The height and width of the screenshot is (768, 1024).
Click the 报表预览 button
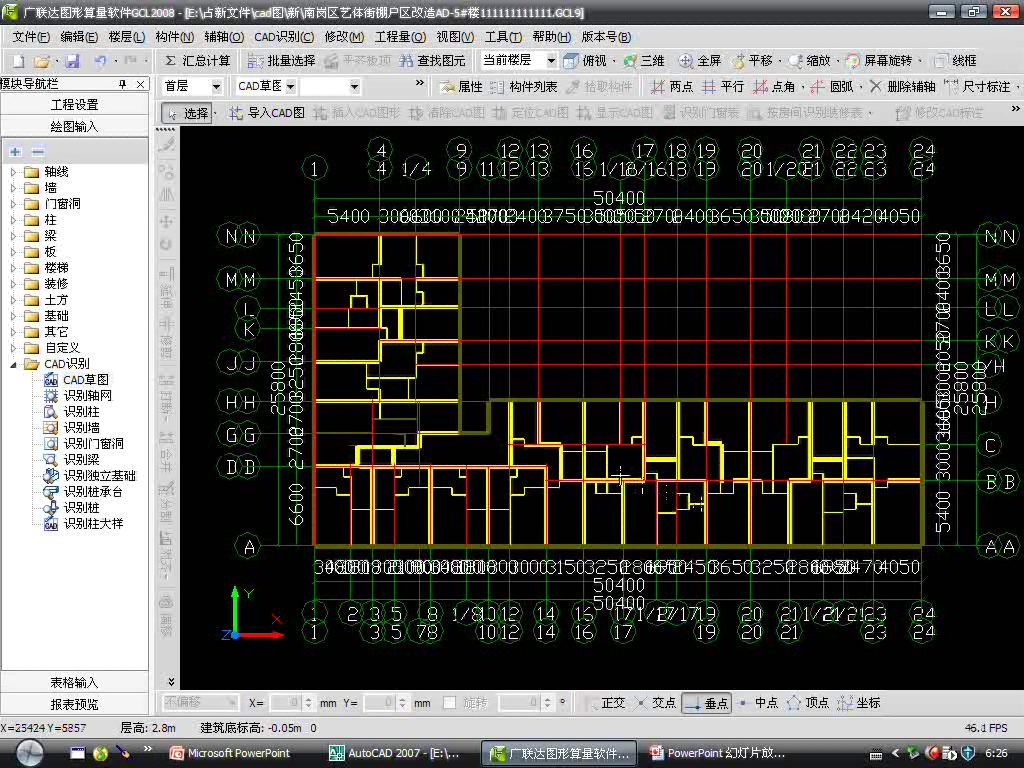click(x=74, y=704)
